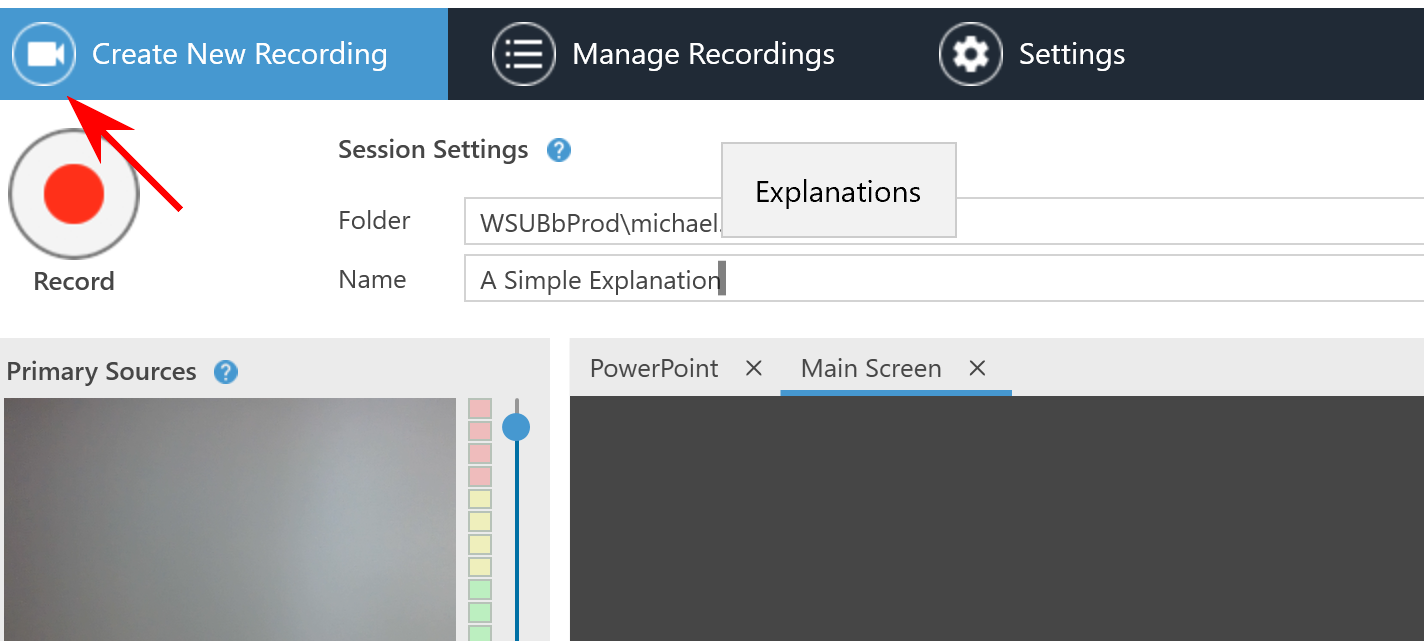1424x641 pixels.
Task: Click the webcam preview under Primary Sources
Action: coord(230,520)
